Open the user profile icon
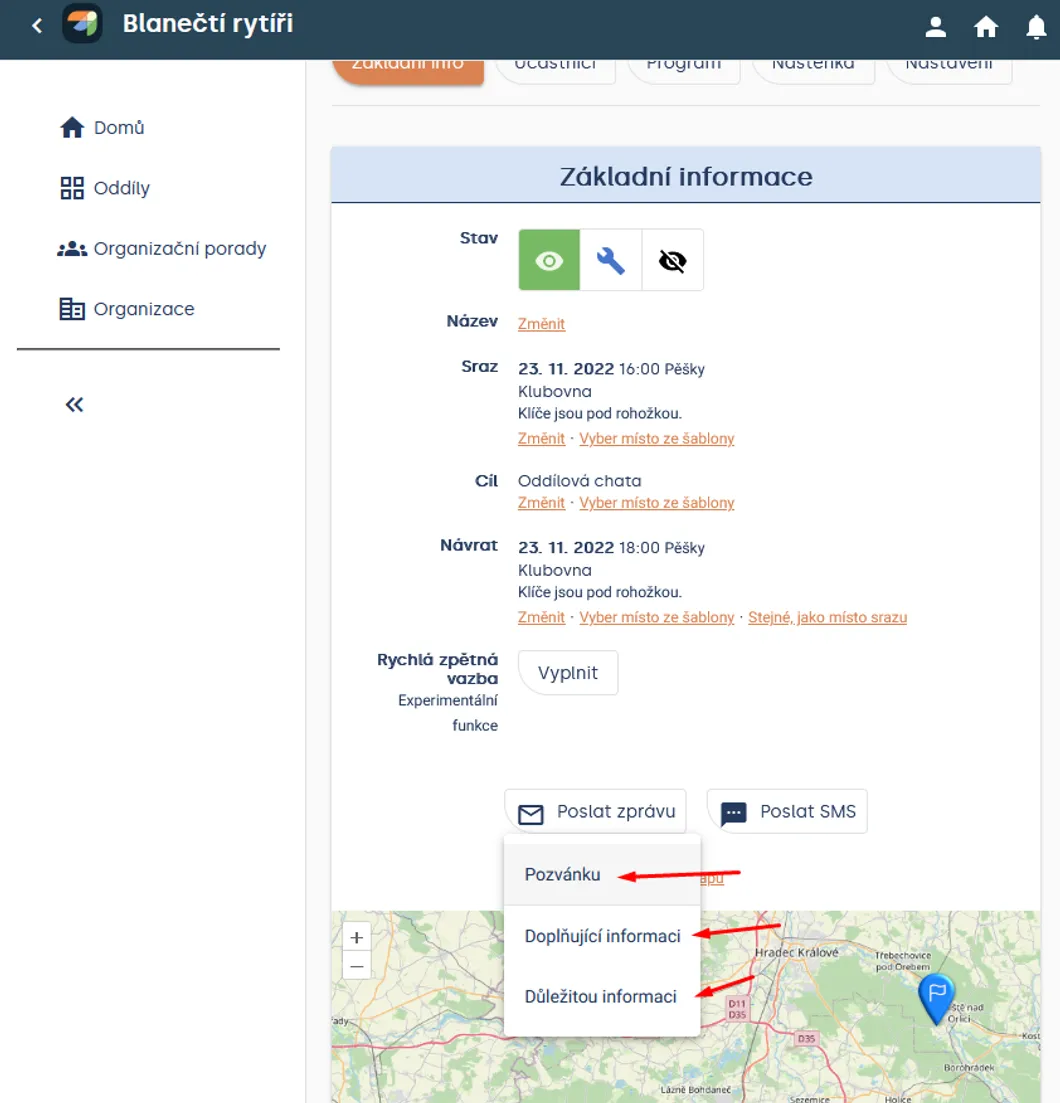This screenshot has width=1060, height=1103. (935, 27)
